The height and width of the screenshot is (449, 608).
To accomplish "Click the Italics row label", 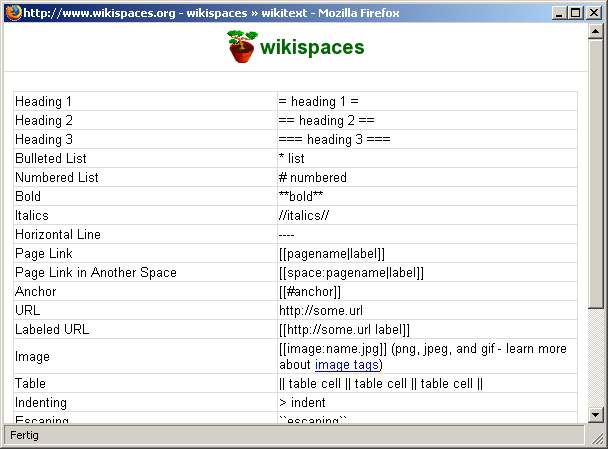I will tap(32, 216).
